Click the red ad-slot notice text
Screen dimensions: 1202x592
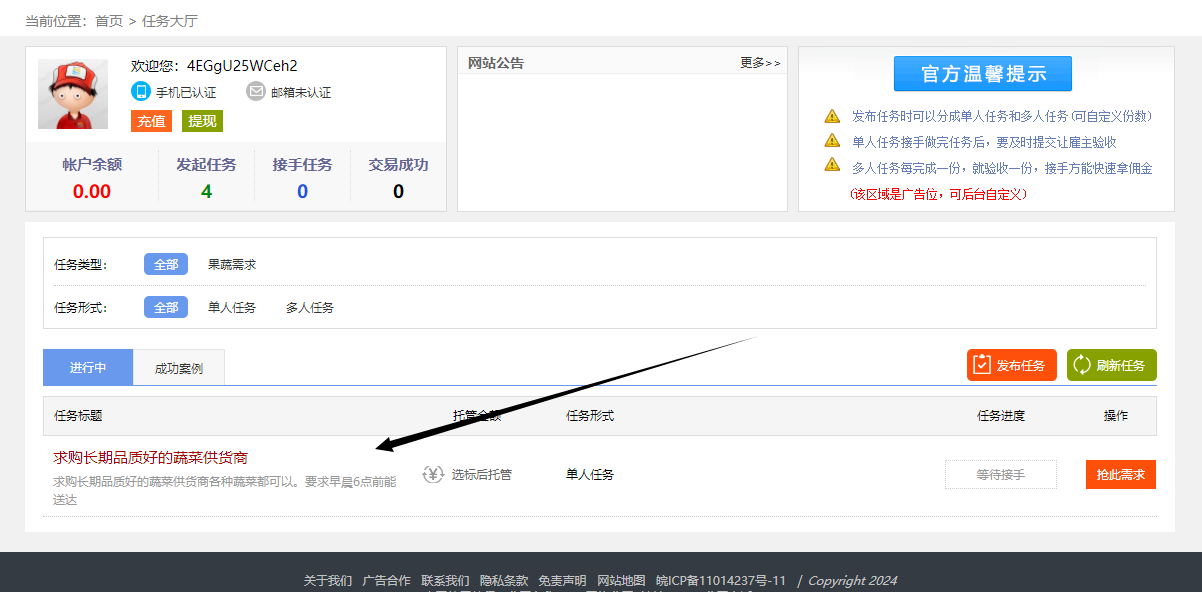tap(938, 194)
